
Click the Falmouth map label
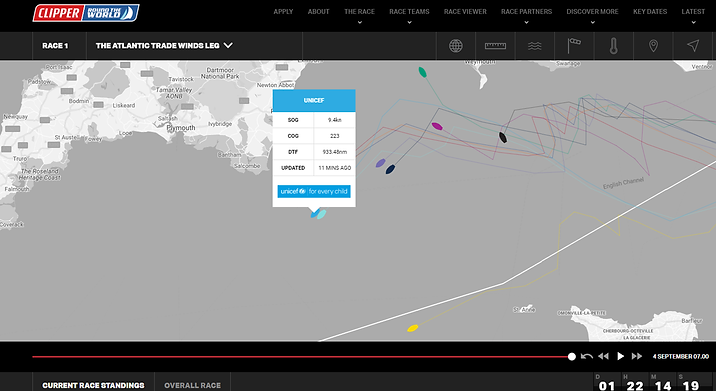coord(16,189)
